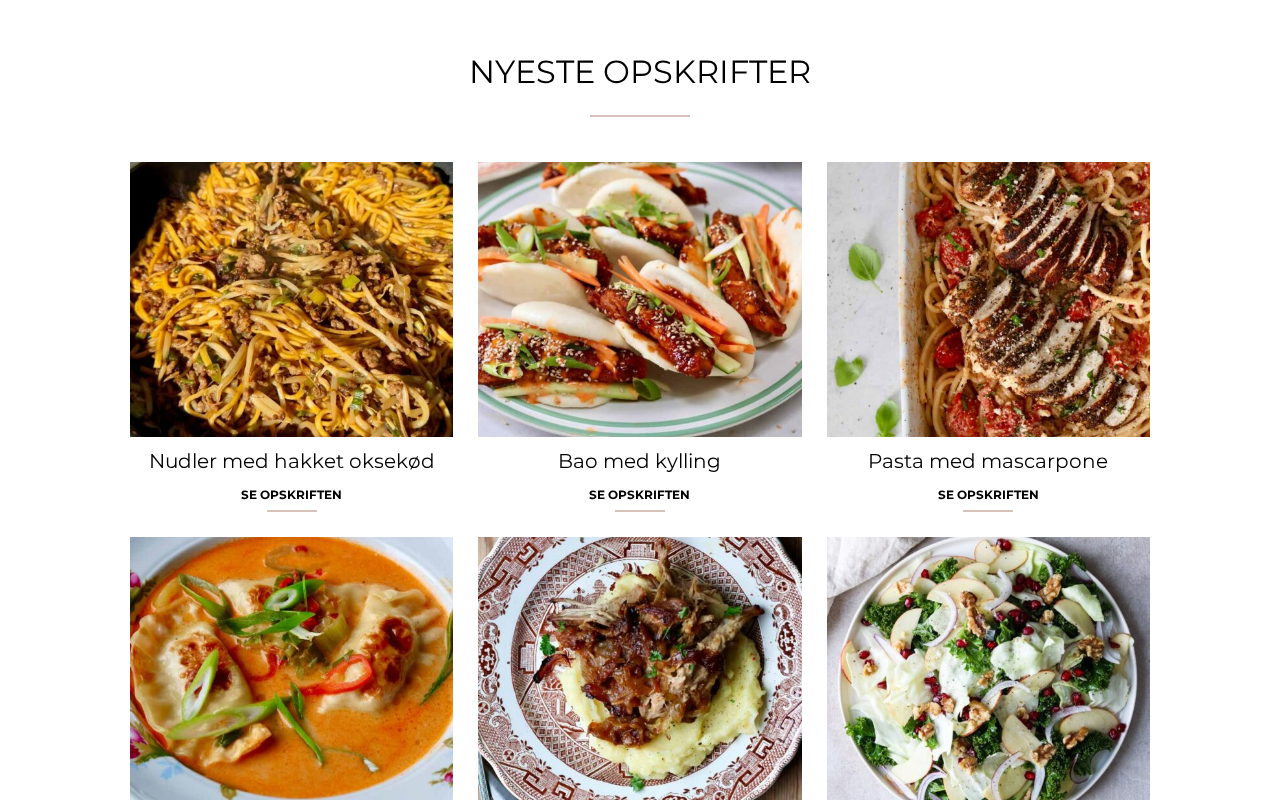Click the underline beneath the pasta recipe's SE OPSKRIFTEN
Viewport: 1280px width, 800px height.
[x=988, y=511]
